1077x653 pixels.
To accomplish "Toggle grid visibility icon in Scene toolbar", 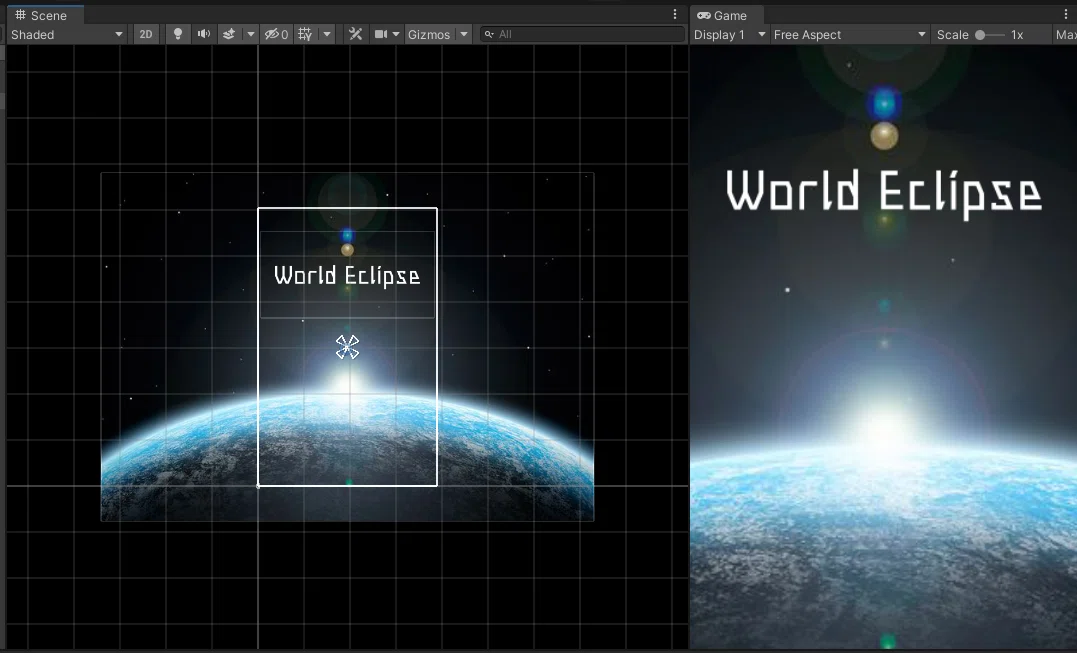I will (x=306, y=34).
